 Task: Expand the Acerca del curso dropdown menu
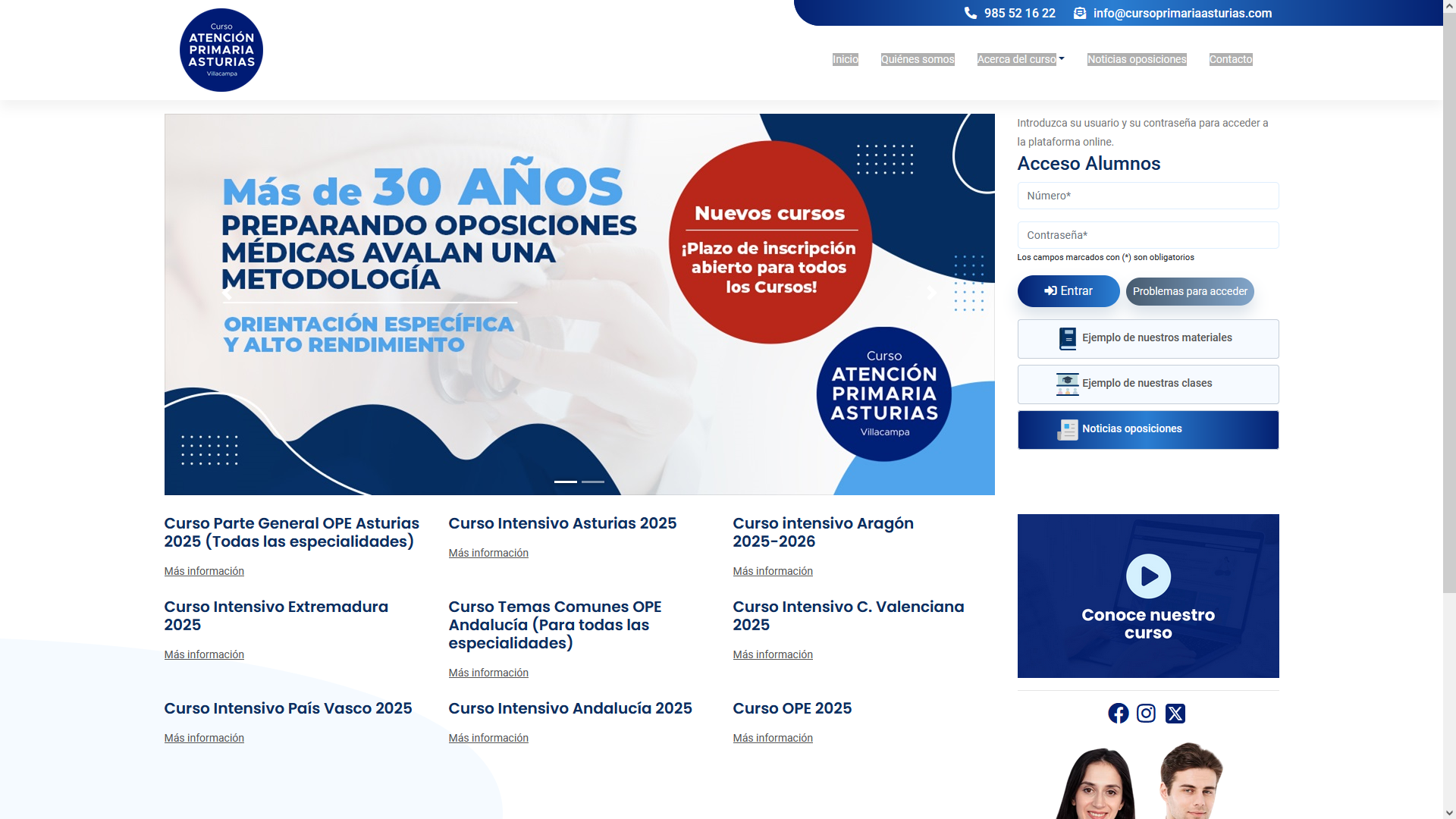1021,59
